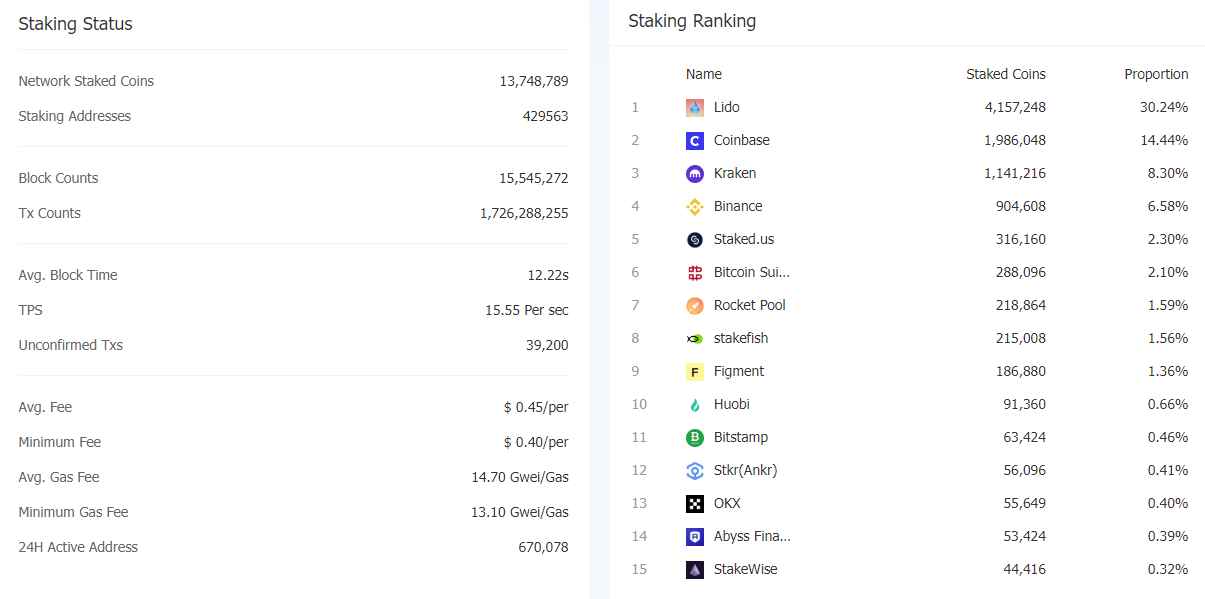Click the Network Staked Coins label
The height and width of the screenshot is (599, 1205).
(86, 81)
